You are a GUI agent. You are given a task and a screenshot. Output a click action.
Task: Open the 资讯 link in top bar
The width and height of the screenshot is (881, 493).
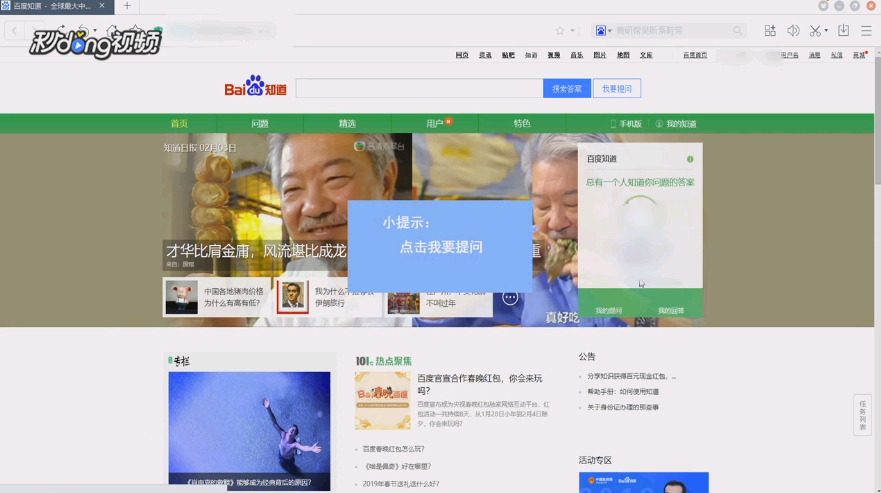pyautogui.click(x=485, y=55)
